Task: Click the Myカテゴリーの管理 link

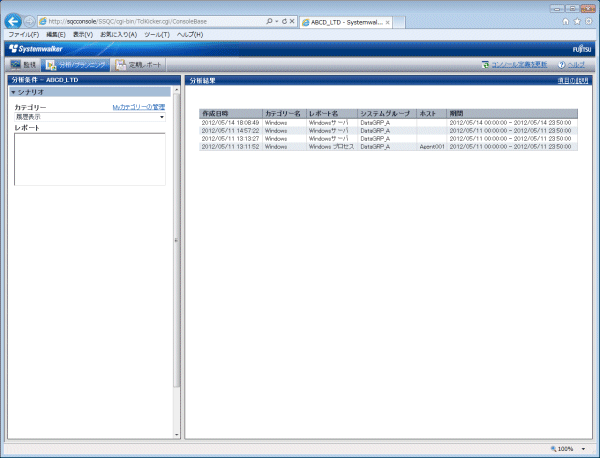Action: tap(138, 106)
